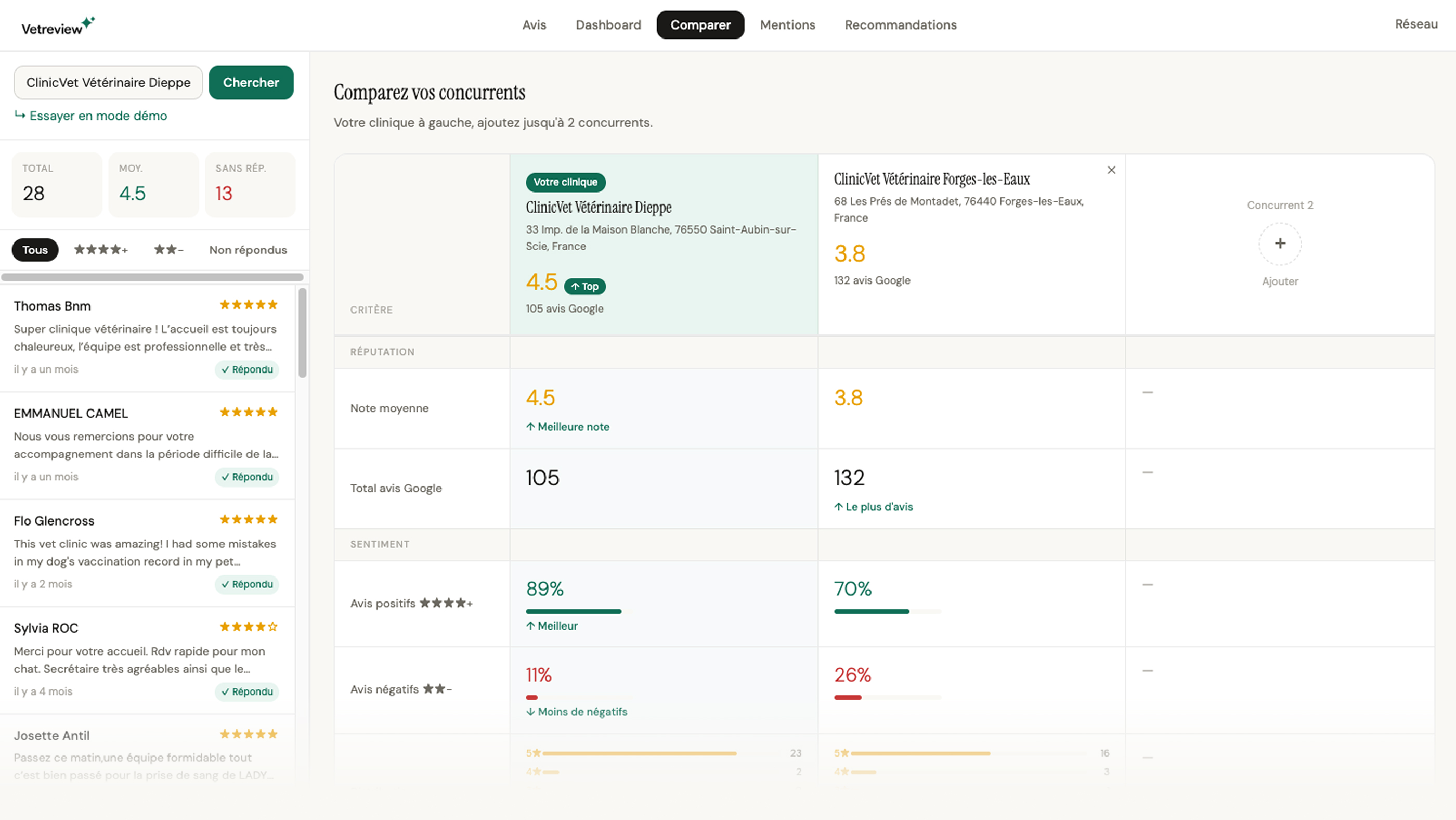This screenshot has height=820, width=1456.
Task: Click the '132 avis Google' text
Action: point(872,280)
